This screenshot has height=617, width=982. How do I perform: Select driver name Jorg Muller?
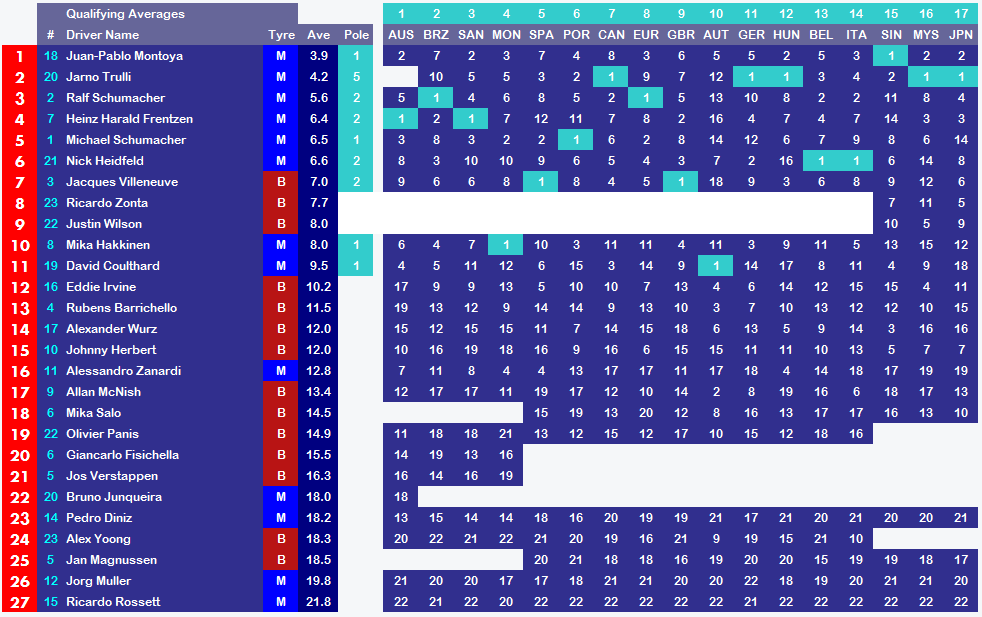(98, 581)
